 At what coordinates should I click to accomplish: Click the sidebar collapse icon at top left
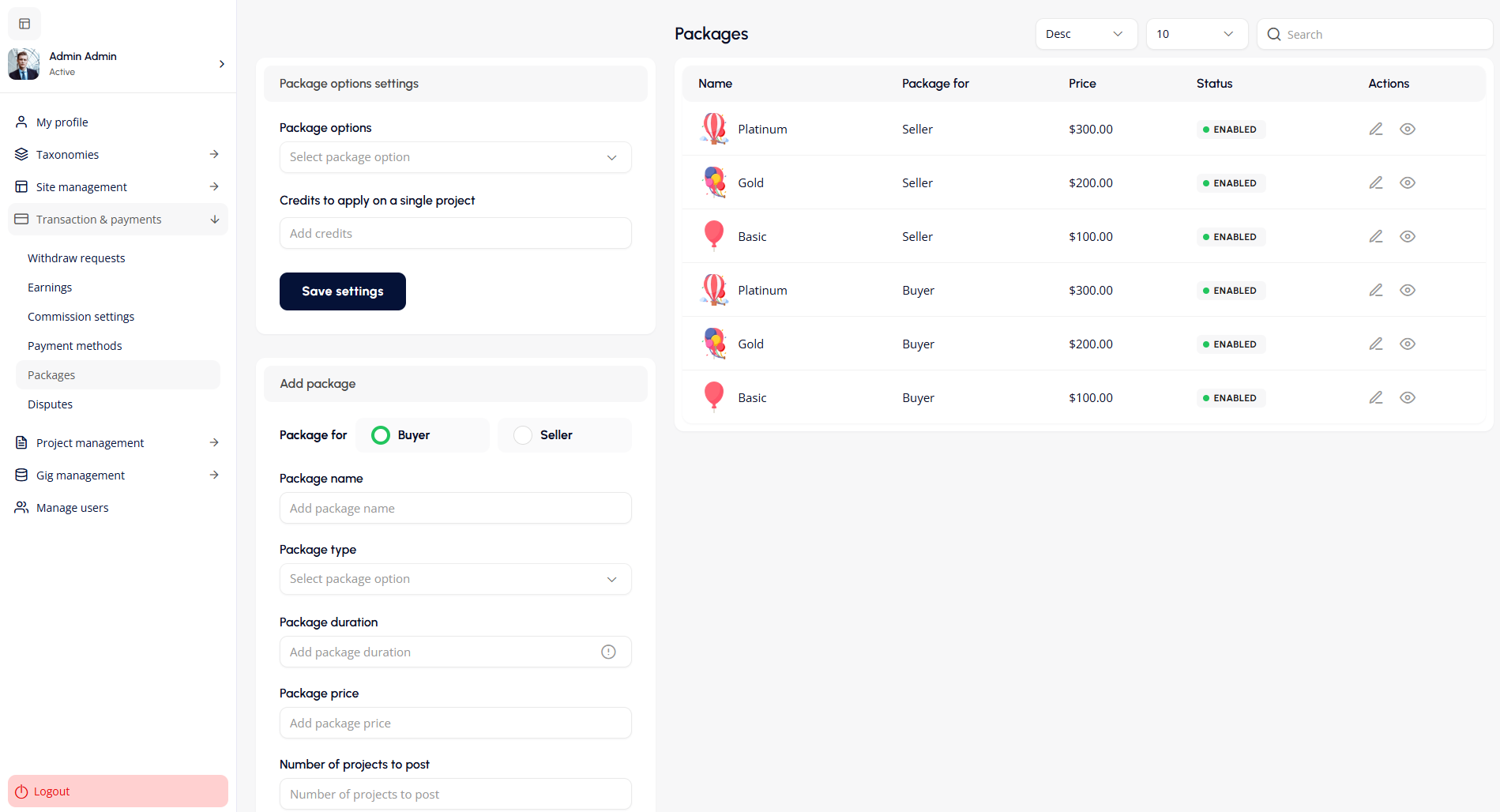(x=24, y=24)
